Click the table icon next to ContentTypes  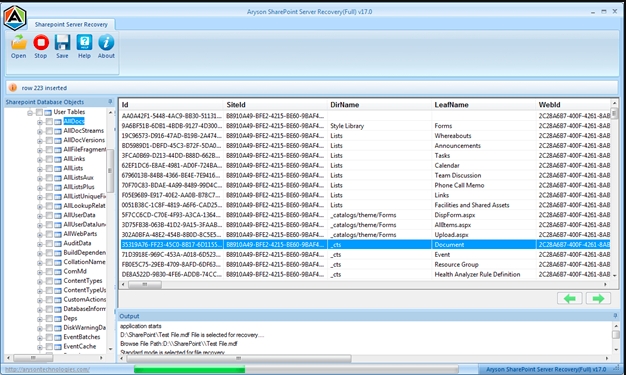[58, 281]
